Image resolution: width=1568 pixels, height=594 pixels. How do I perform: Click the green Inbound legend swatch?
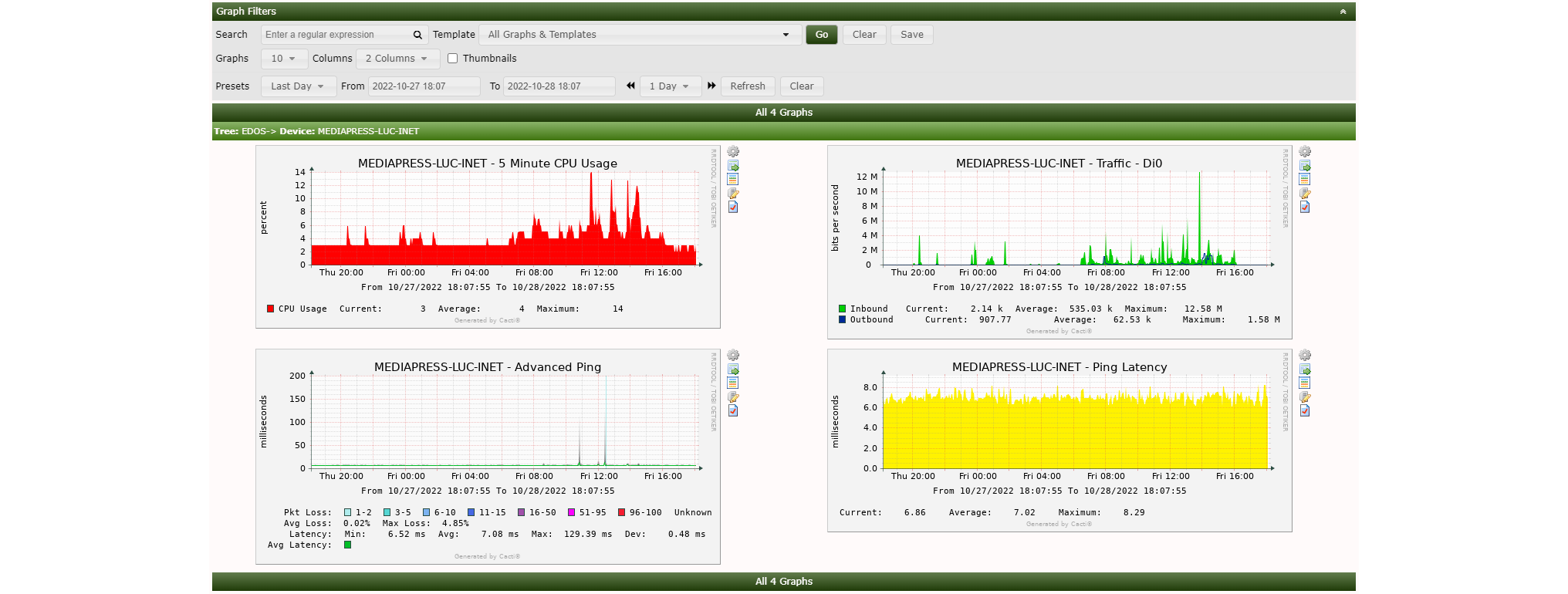pyautogui.click(x=843, y=309)
